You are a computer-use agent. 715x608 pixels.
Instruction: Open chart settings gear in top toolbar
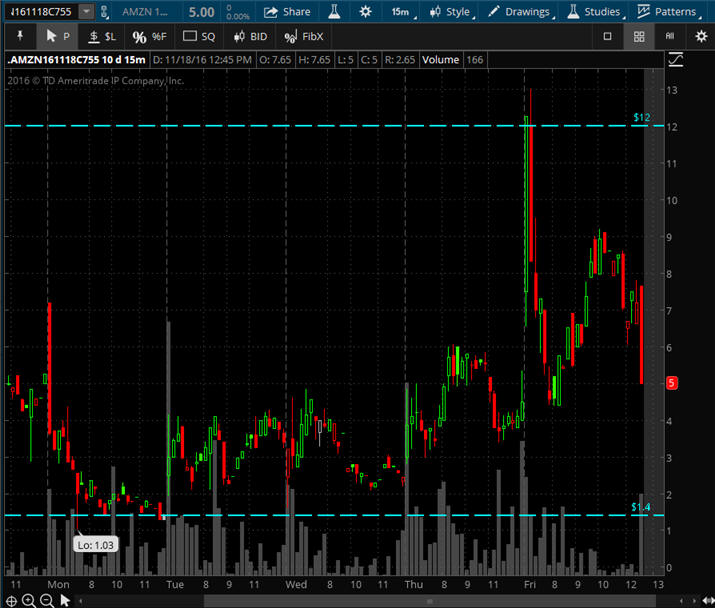(x=366, y=12)
